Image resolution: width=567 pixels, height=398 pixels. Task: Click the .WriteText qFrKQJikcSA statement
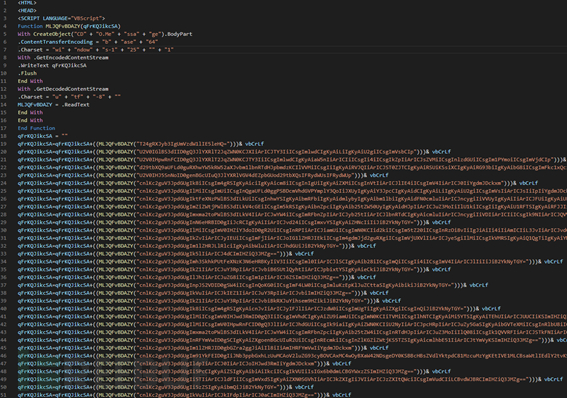point(52,65)
